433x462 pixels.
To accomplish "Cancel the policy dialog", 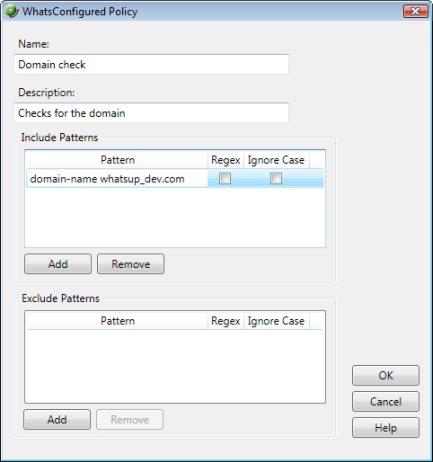I will point(386,402).
